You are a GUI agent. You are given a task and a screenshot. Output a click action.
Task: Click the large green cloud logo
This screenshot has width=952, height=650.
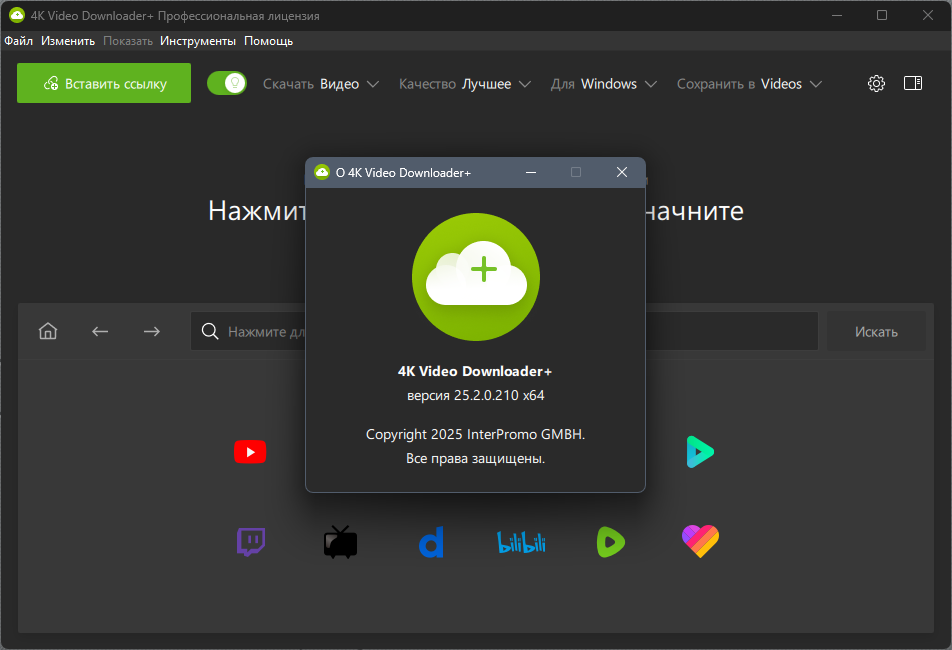pos(476,277)
